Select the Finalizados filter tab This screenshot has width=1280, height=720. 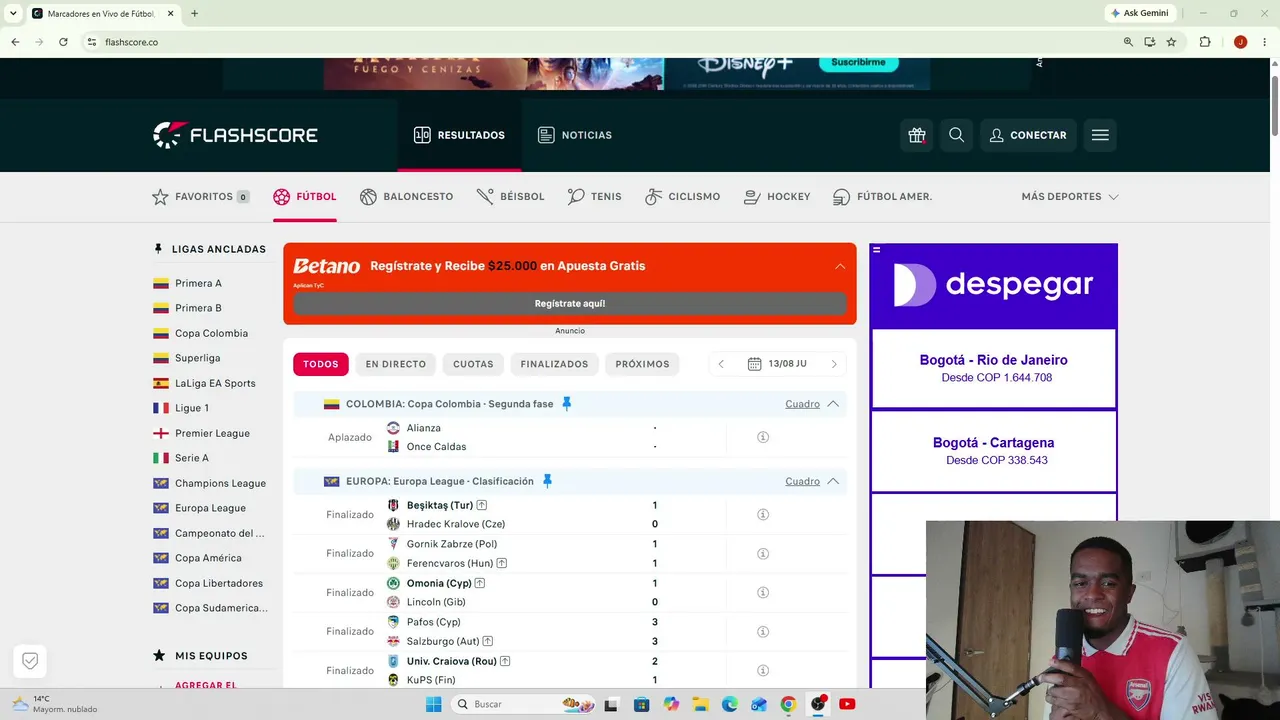(554, 364)
